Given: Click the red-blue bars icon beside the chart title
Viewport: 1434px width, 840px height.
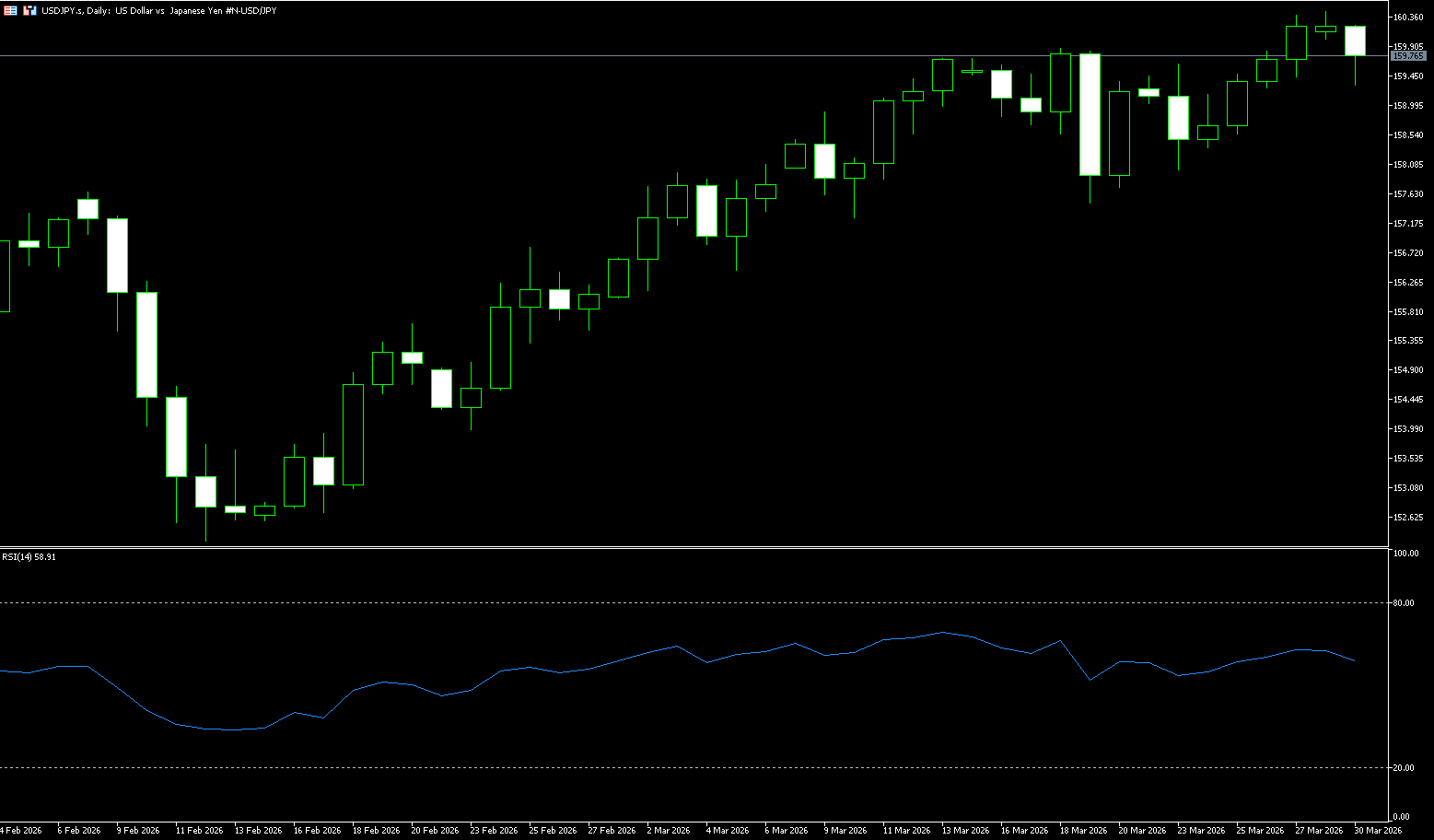Looking at the screenshot, I should 29,10.
